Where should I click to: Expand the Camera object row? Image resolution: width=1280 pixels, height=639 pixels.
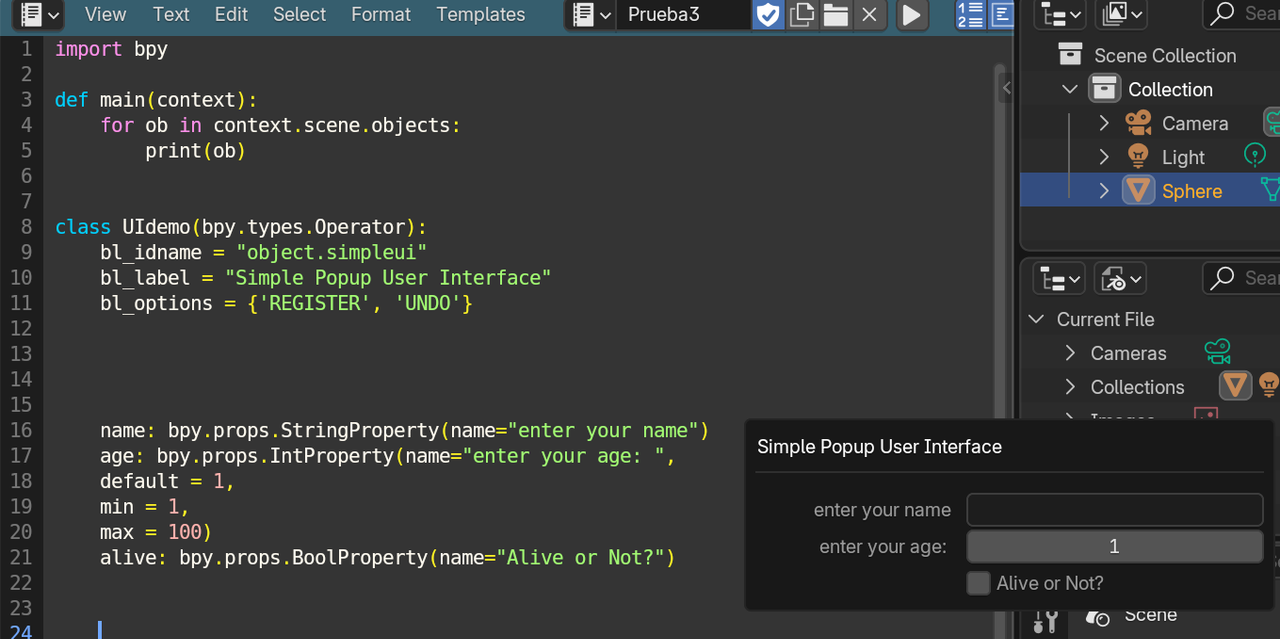click(1104, 123)
